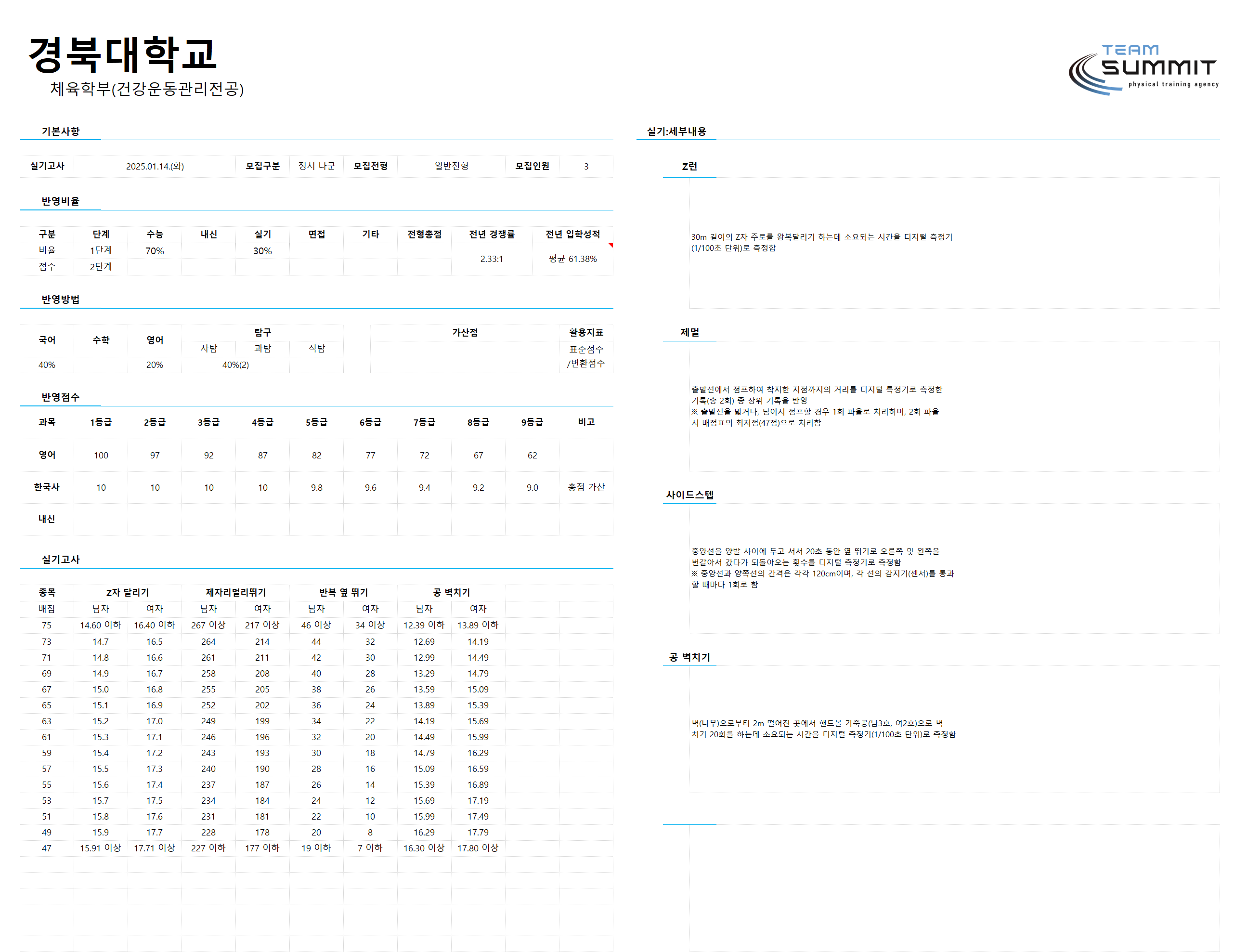Click the 2.33:1 competition rate cell
Image resolution: width=1247 pixels, height=952 pixels.
coord(491,259)
